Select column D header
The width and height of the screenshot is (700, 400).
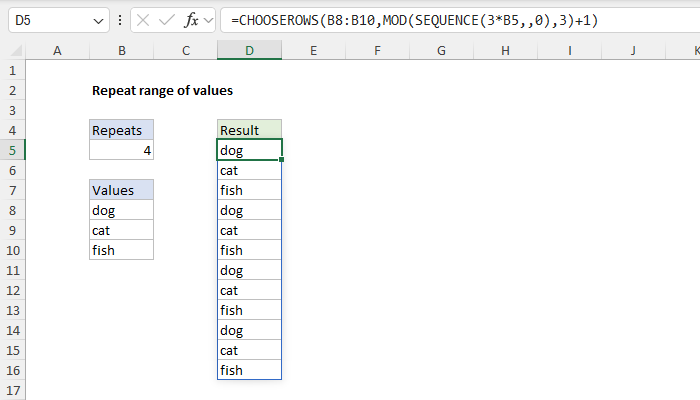[249, 50]
